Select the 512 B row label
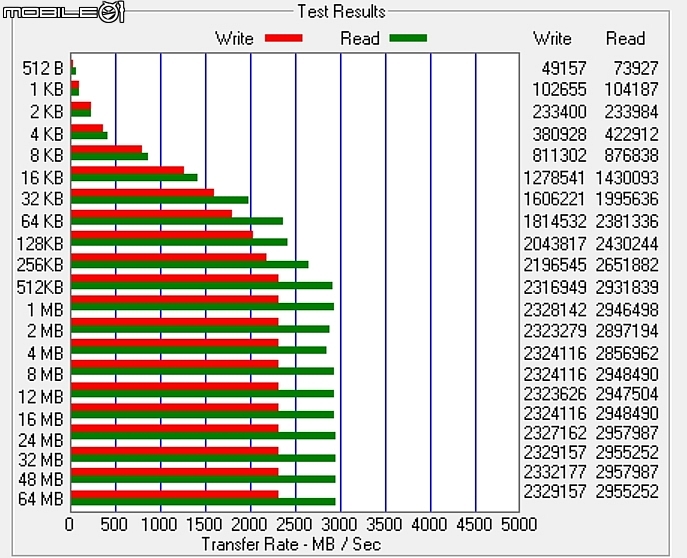 point(43,68)
